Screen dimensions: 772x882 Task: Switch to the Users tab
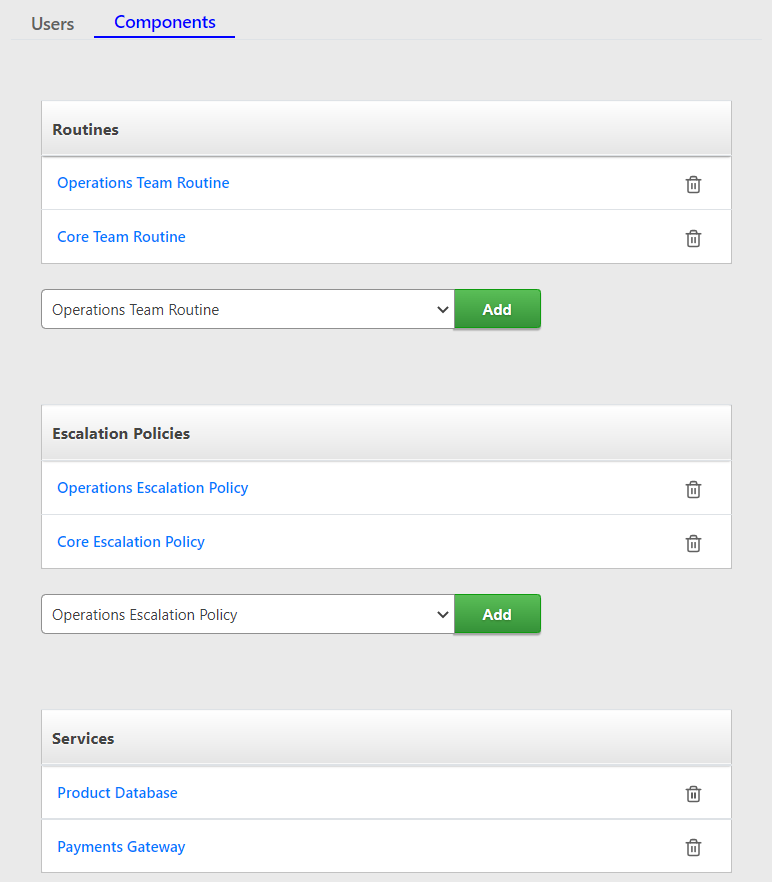point(52,24)
